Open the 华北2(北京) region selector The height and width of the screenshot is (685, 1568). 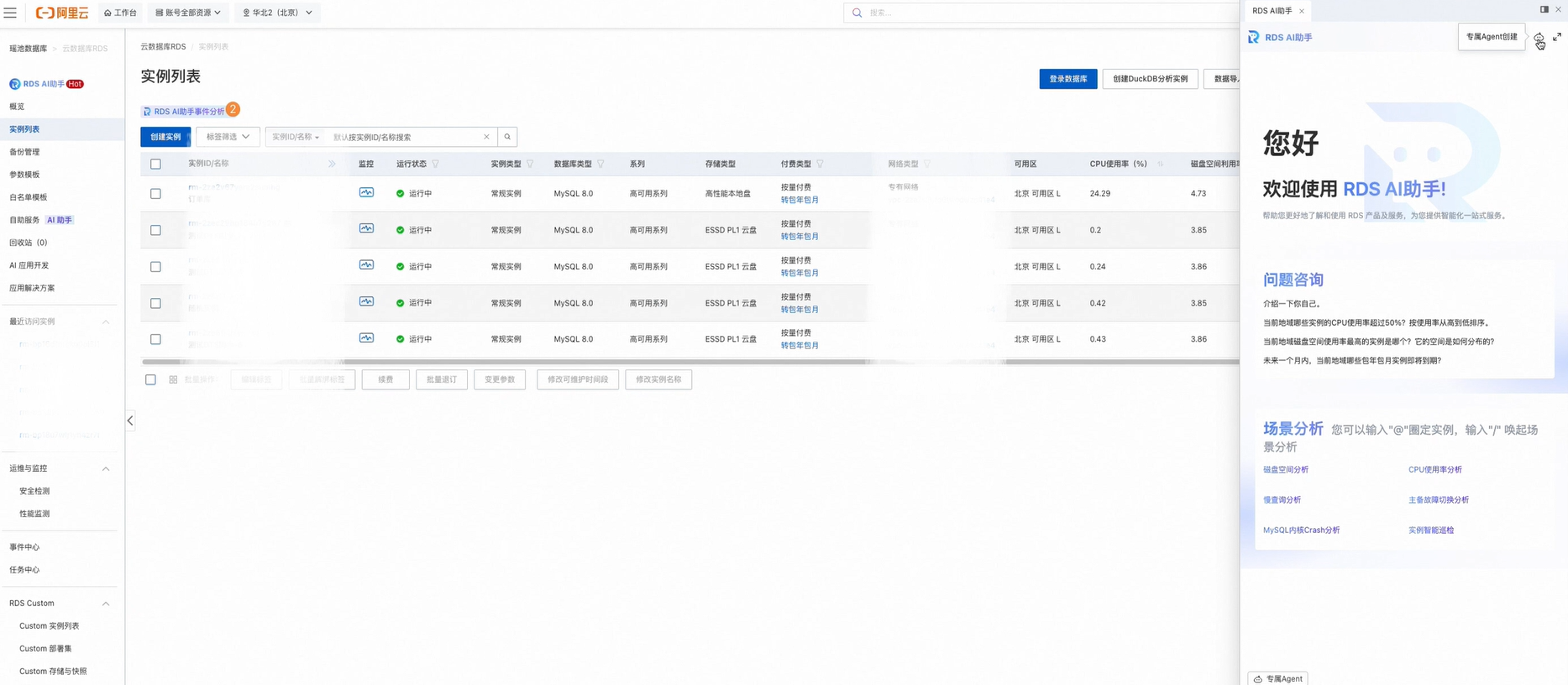pyautogui.click(x=277, y=13)
